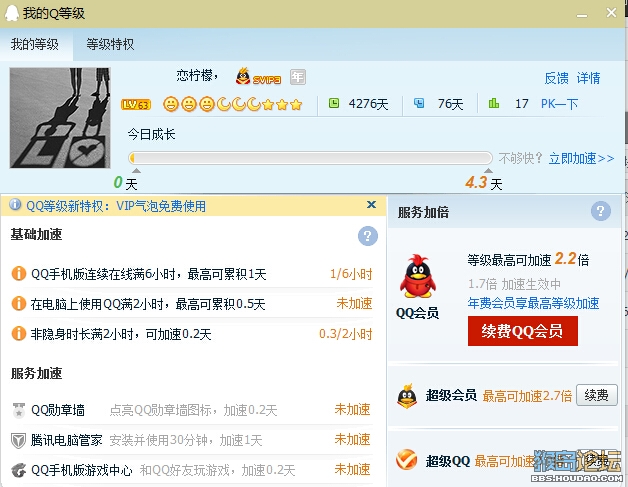Click the sun-moon-star level icons
The width and height of the screenshot is (628, 487).
(x=232, y=105)
